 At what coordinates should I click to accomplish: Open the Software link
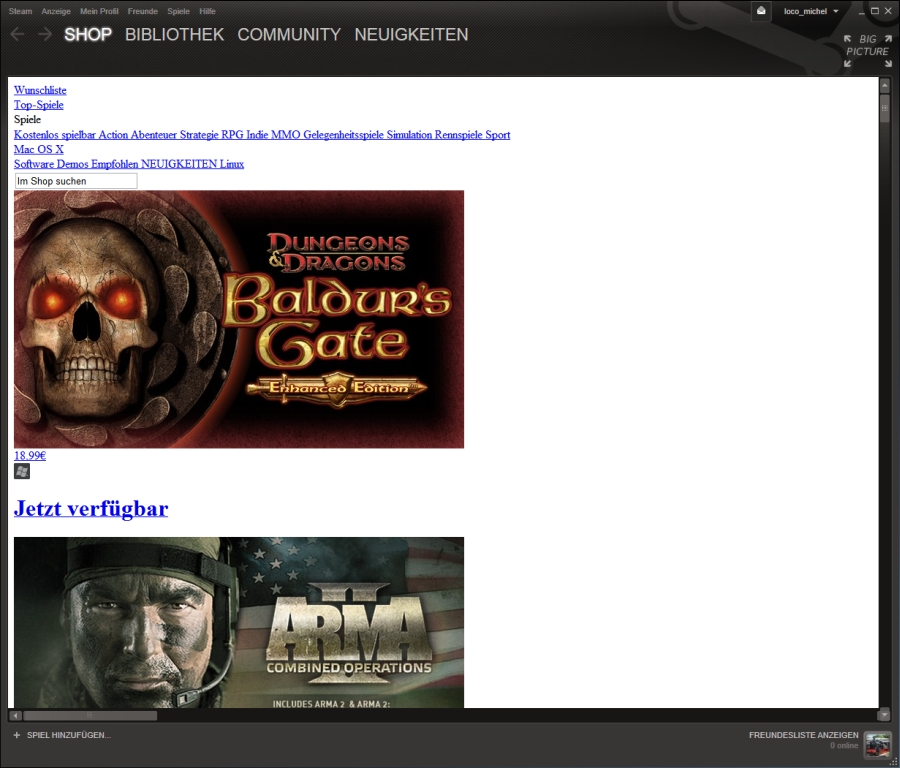pyautogui.click(x=34, y=164)
